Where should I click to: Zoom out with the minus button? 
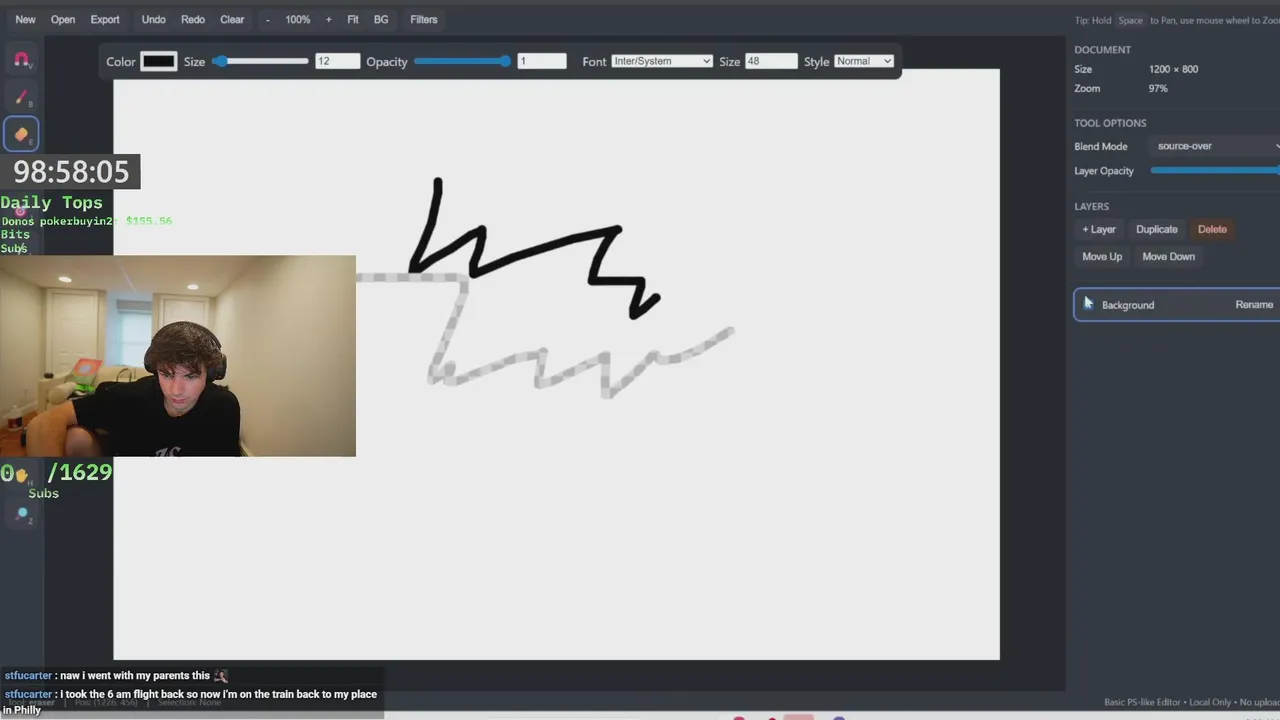[267, 19]
